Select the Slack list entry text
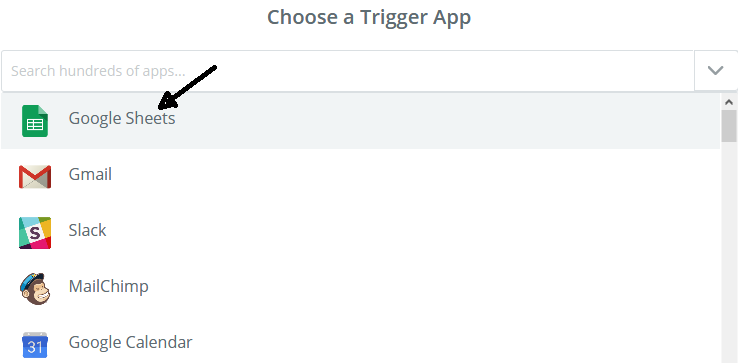Screen dimensions: 738x363 [x=88, y=230]
